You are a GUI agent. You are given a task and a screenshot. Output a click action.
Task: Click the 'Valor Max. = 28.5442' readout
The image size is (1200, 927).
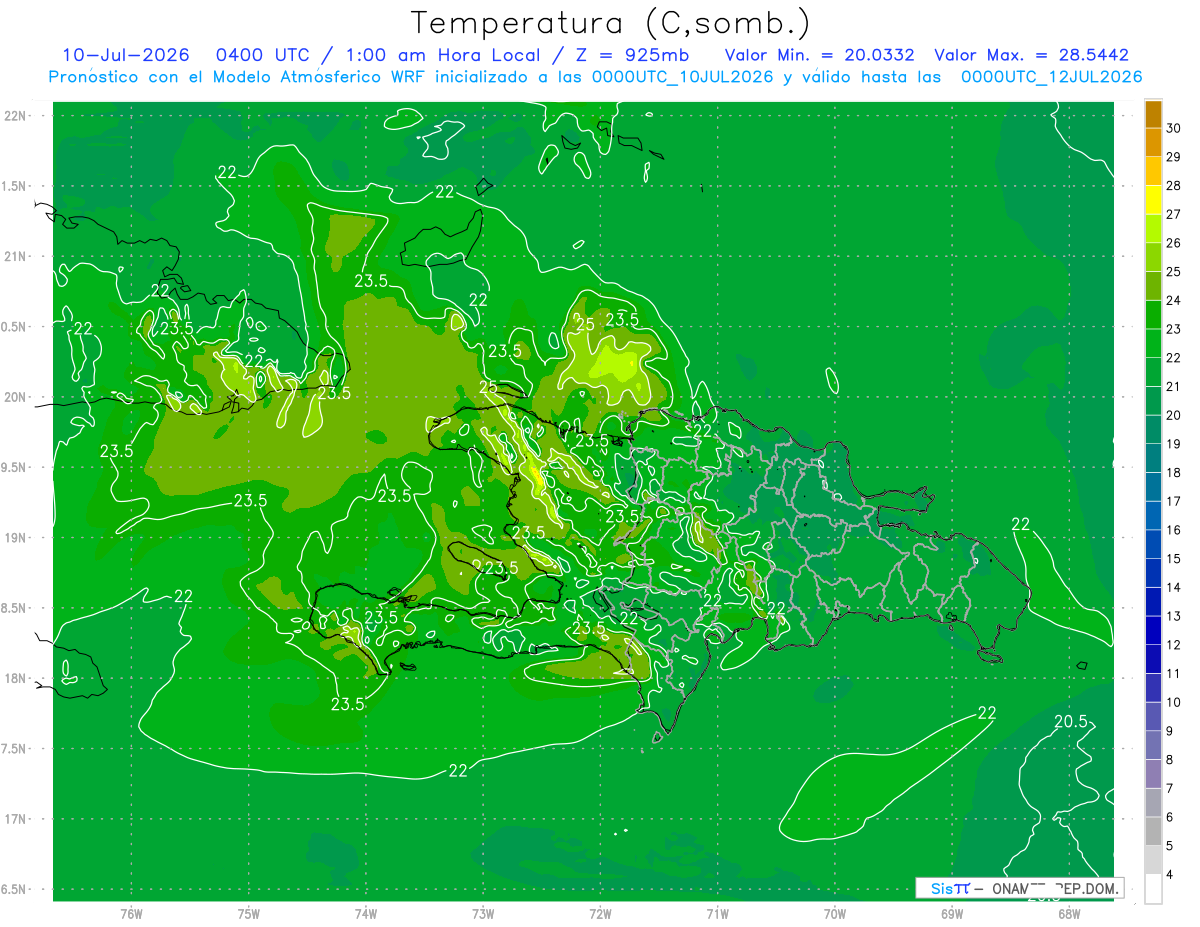1031,55
